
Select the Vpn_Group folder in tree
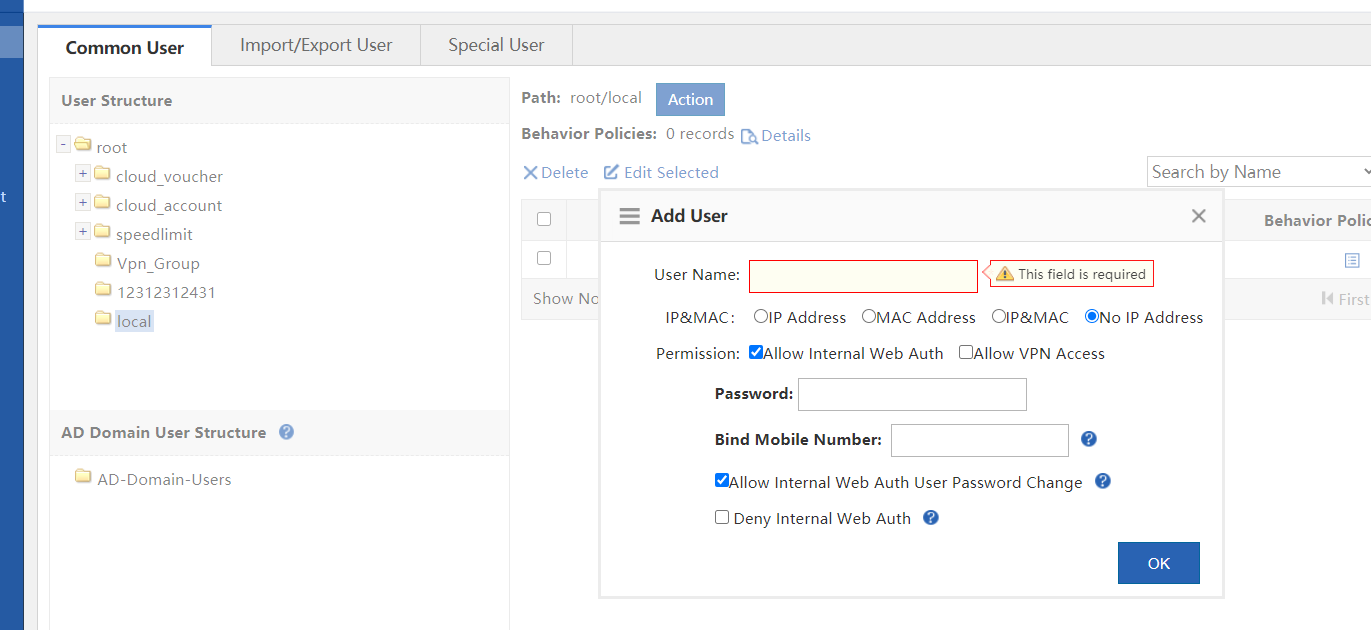(x=157, y=264)
